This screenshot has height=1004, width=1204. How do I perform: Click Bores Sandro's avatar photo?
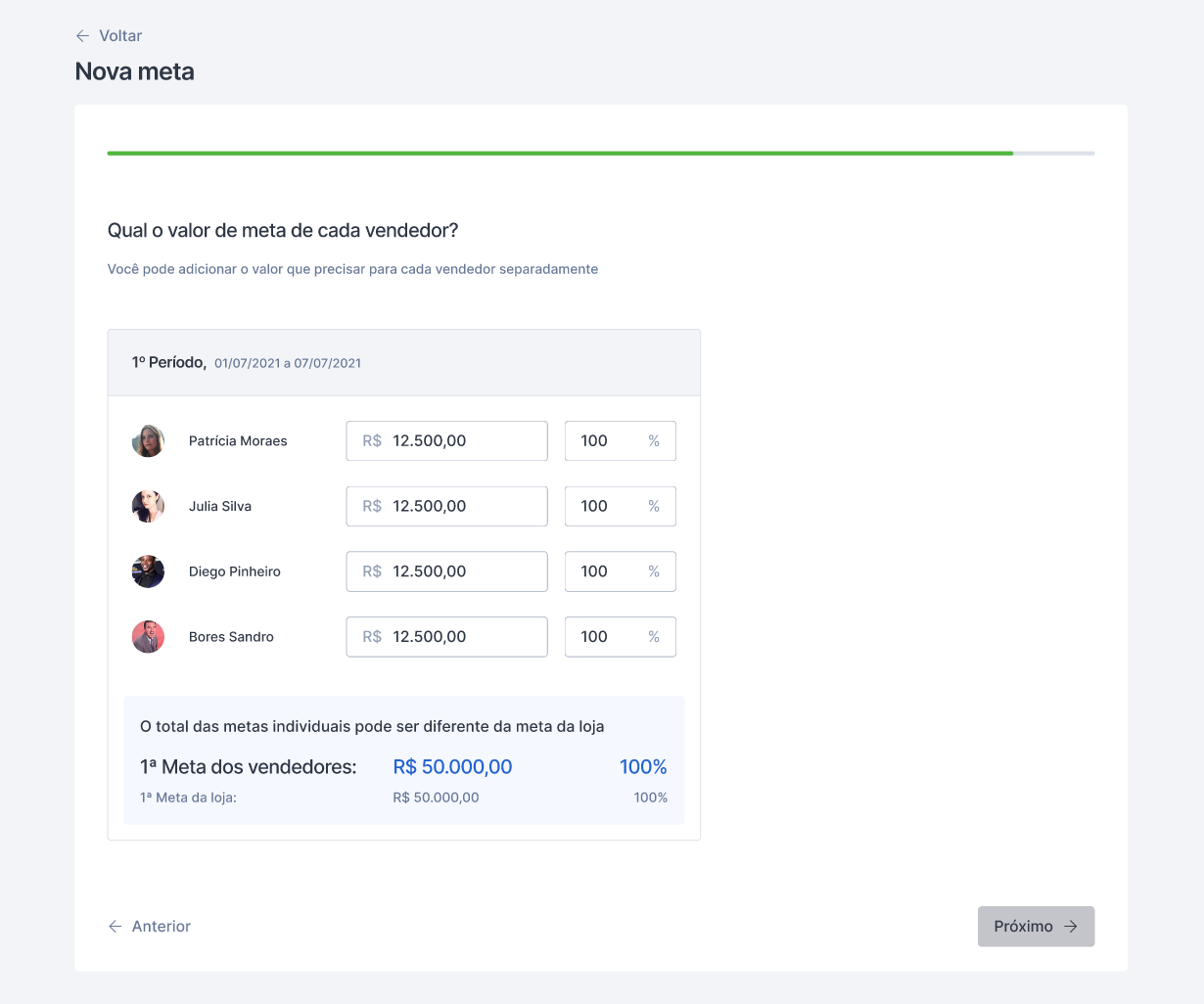tap(148, 637)
